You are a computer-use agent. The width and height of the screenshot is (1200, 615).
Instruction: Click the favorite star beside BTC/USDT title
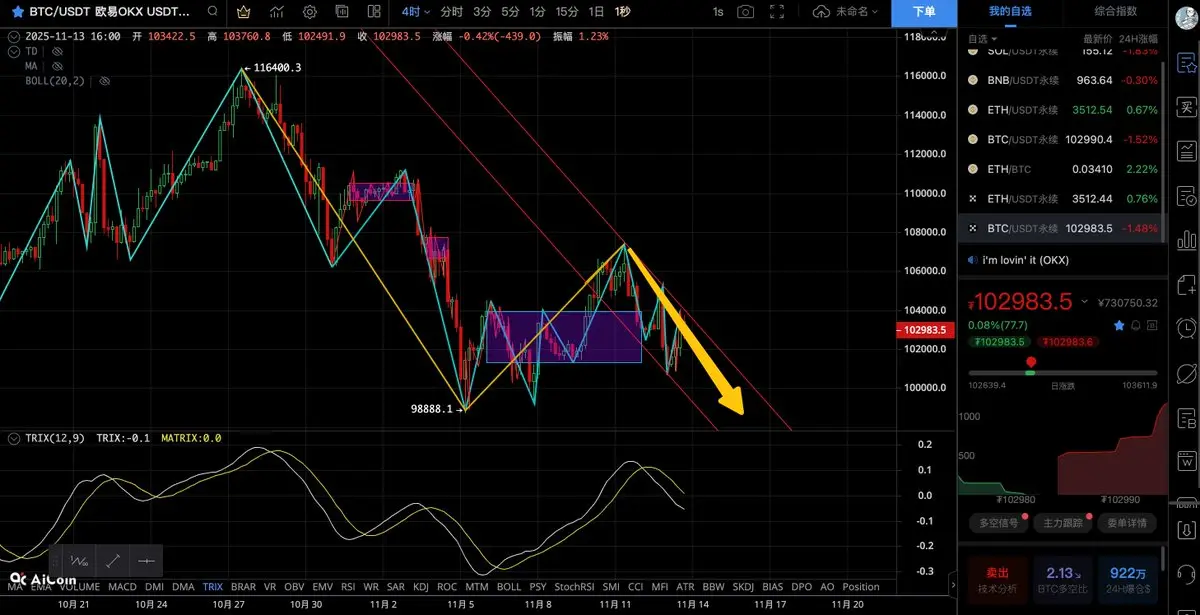pos(18,12)
